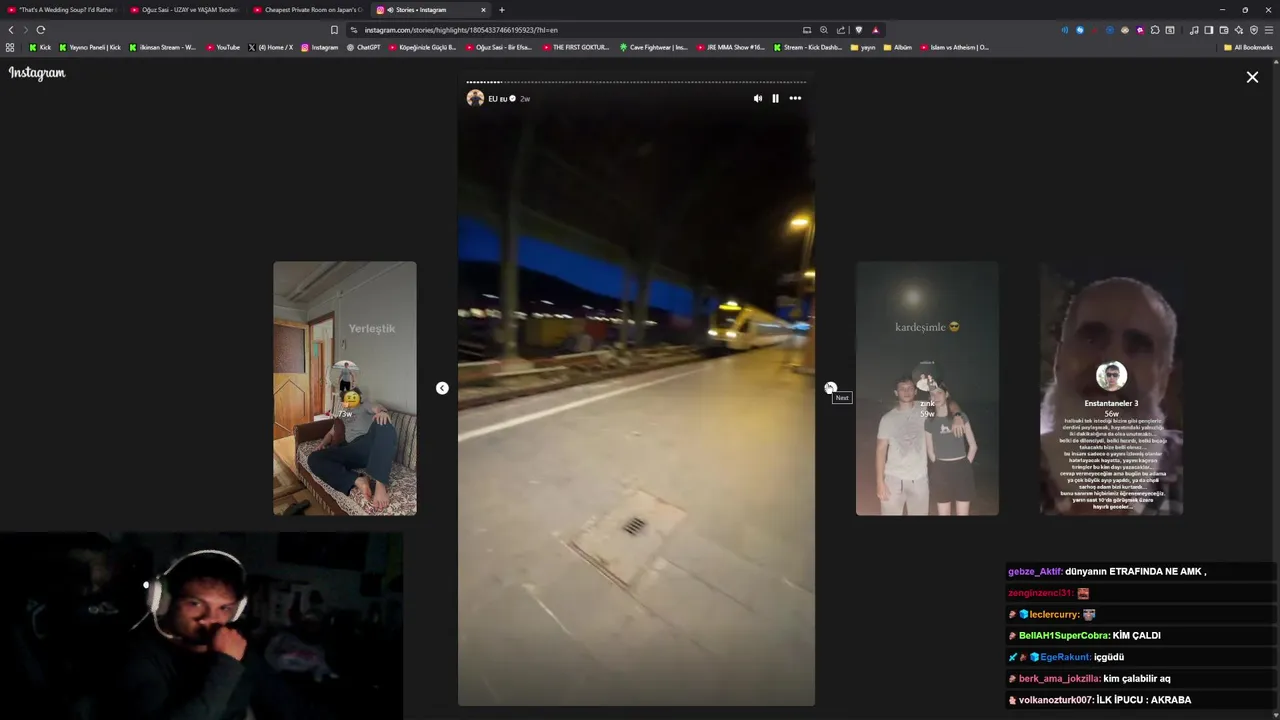Open the 'Yayıncı Paneli | Kick' bookmark
1280x720 pixels.
pyautogui.click(x=90, y=47)
